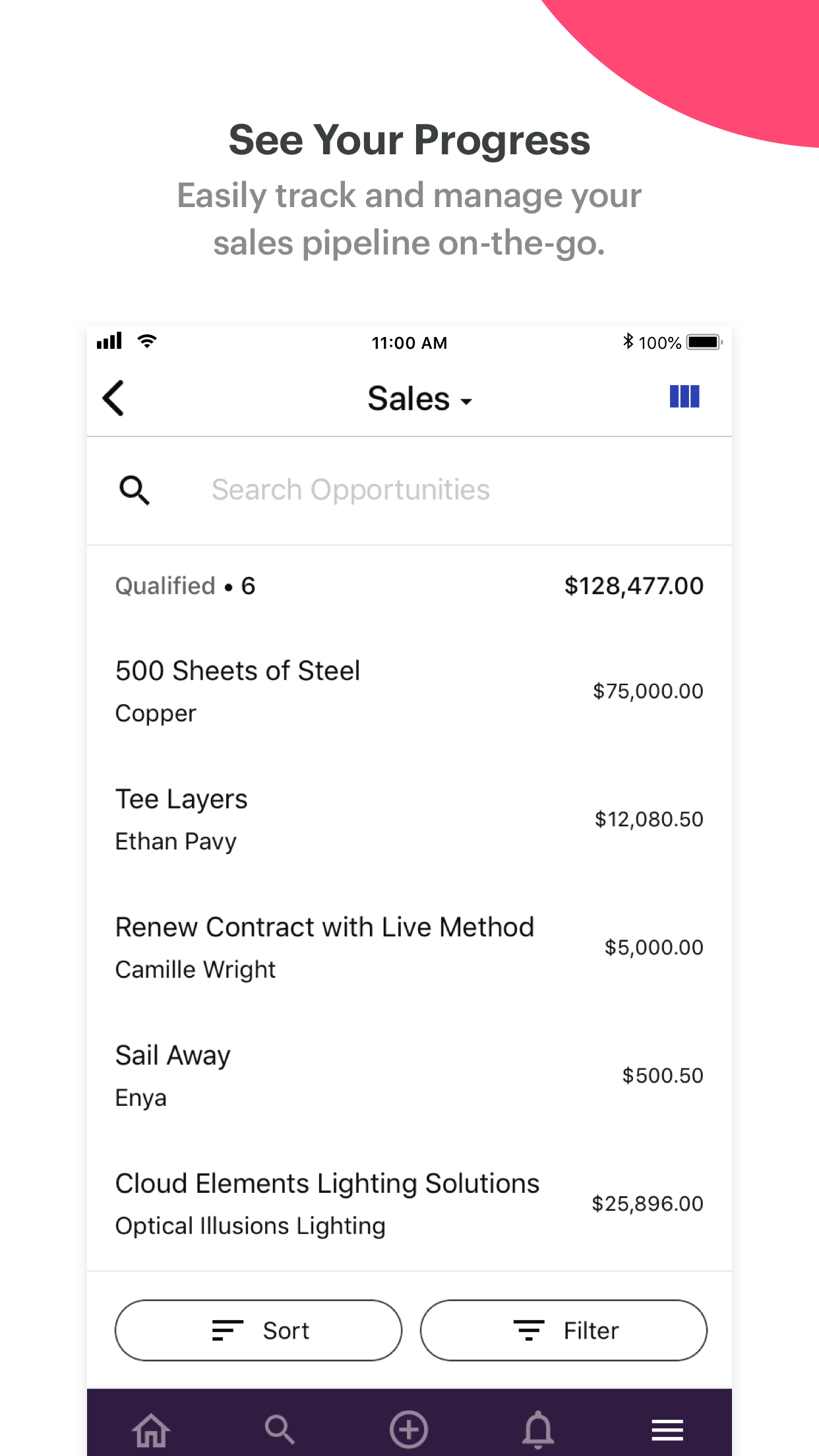This screenshot has width=819, height=1456.
Task: Go to Home in bottom bar
Action: pyautogui.click(x=151, y=1430)
